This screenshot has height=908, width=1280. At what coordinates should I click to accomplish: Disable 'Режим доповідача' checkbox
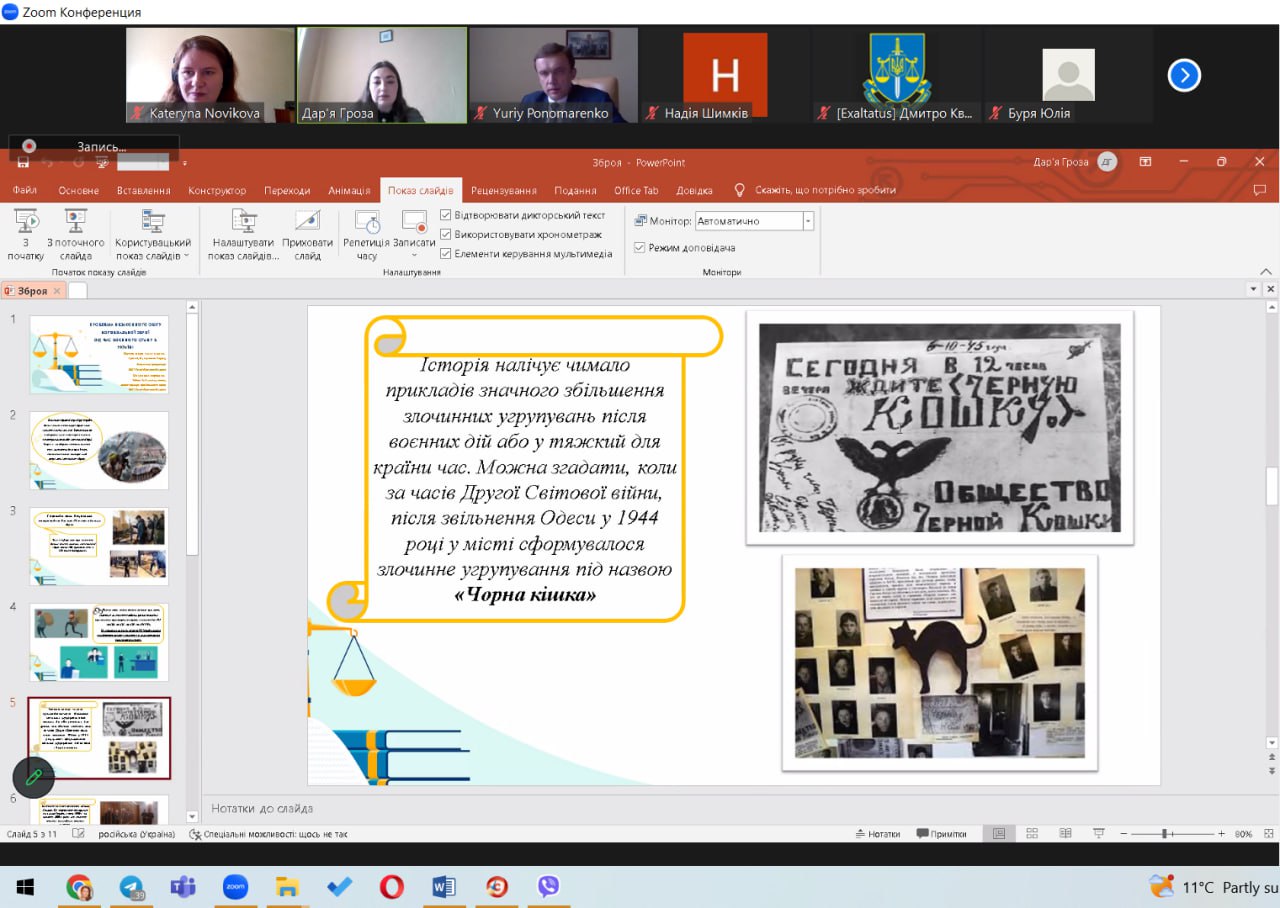(x=640, y=247)
